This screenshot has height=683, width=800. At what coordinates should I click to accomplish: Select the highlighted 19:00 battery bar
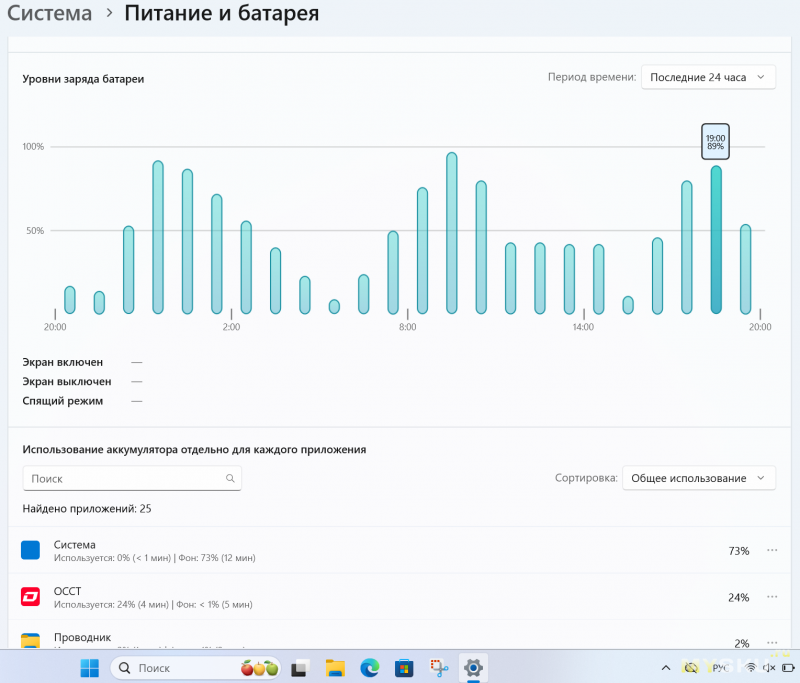pos(716,240)
